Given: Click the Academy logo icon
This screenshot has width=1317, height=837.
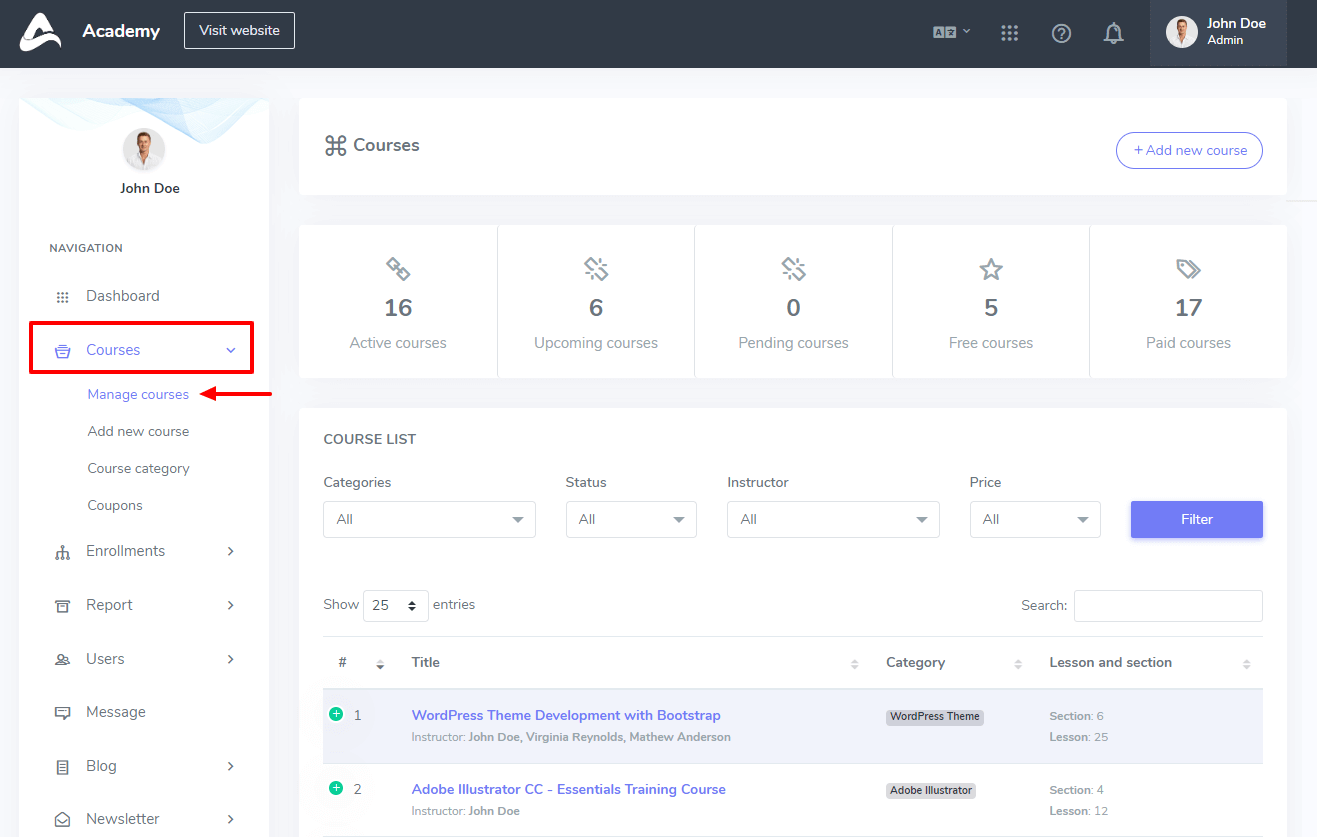Looking at the screenshot, I should point(40,32).
